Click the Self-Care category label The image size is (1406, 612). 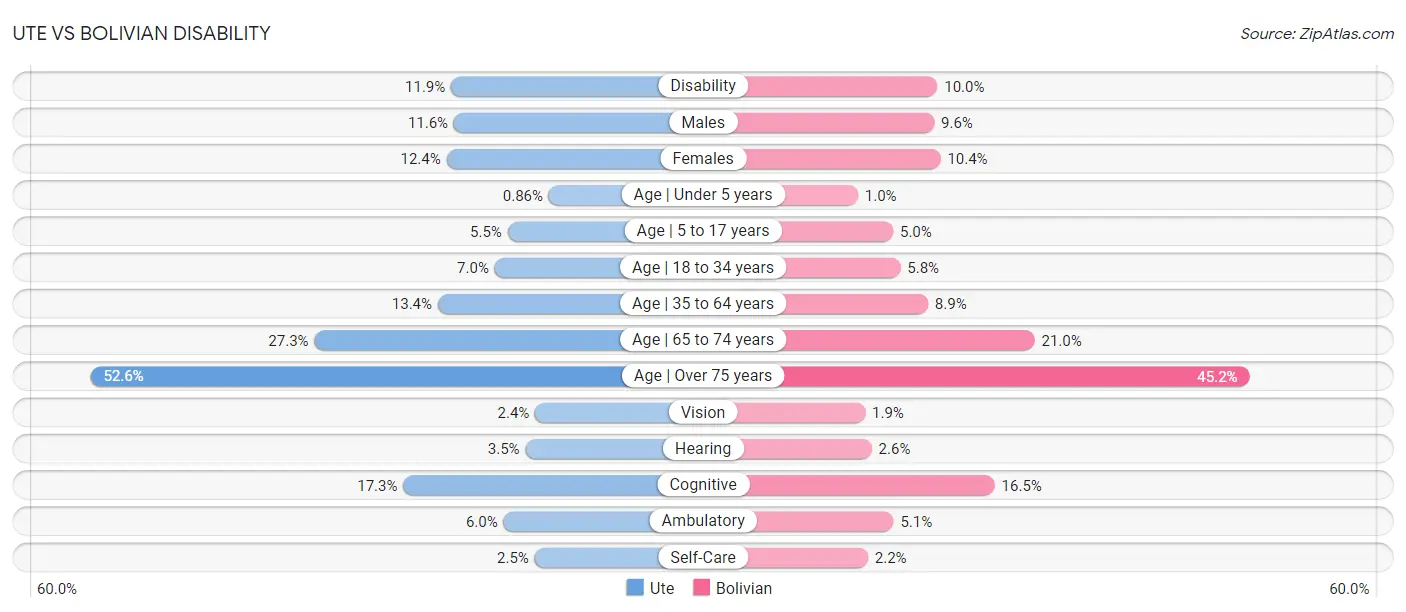pos(703,557)
